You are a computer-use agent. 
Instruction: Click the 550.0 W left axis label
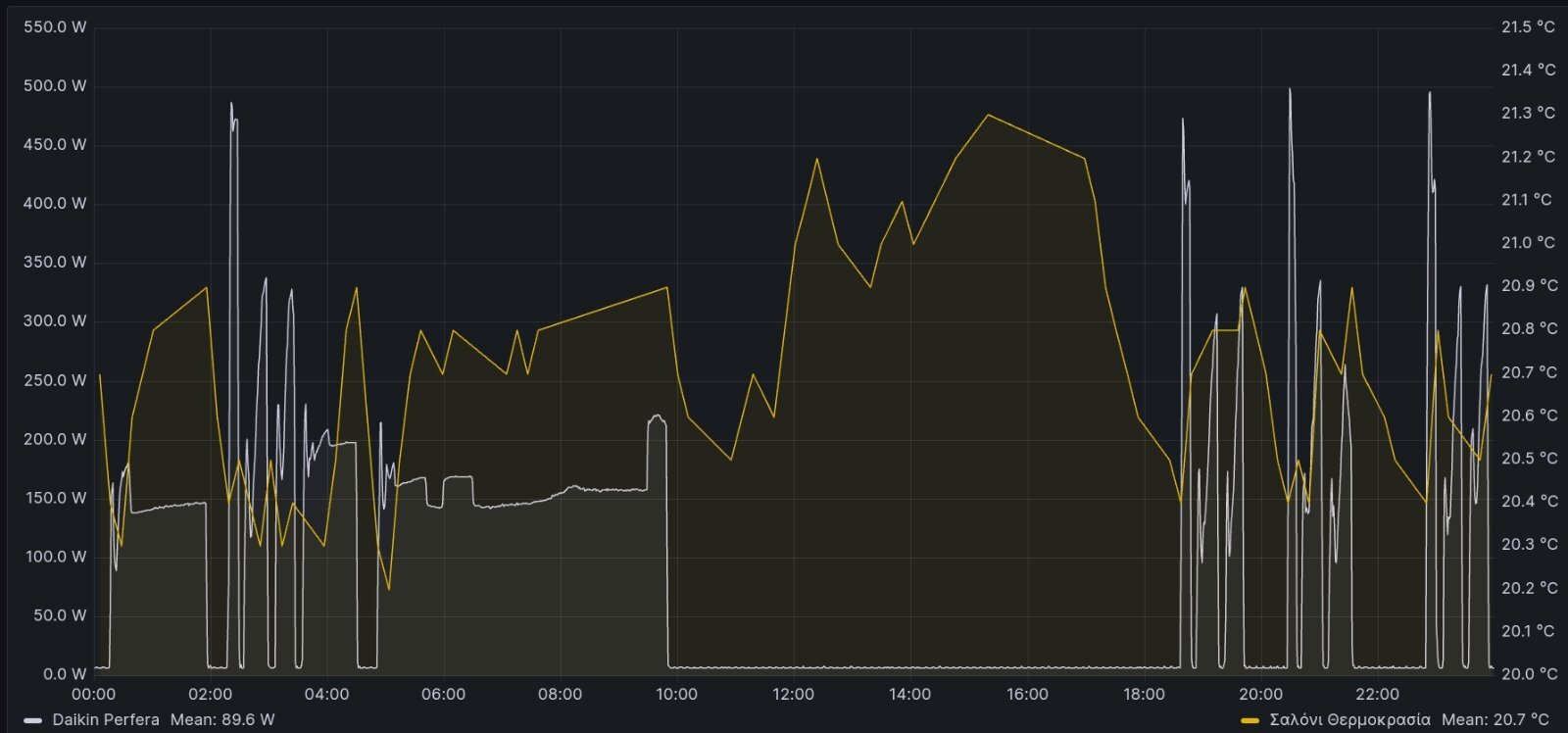pos(55,26)
